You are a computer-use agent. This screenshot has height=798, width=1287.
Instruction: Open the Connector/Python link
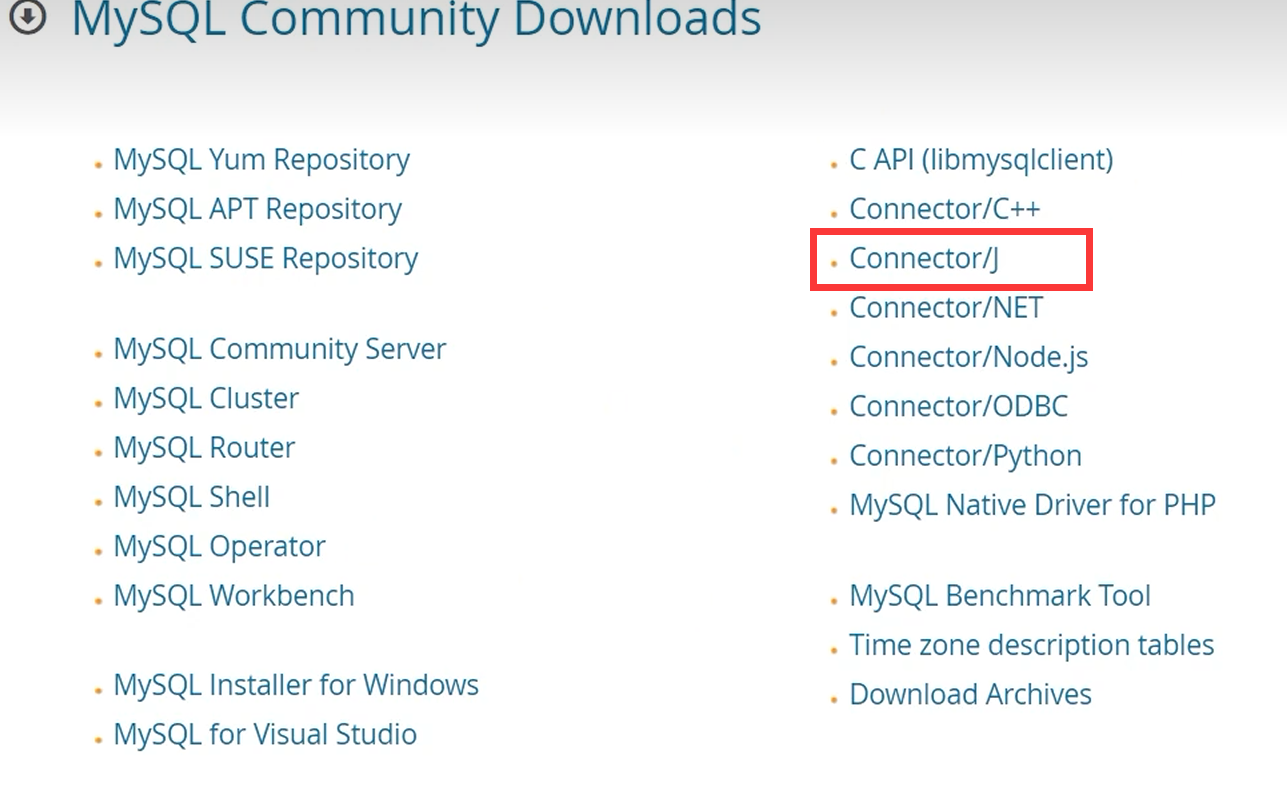pos(966,456)
